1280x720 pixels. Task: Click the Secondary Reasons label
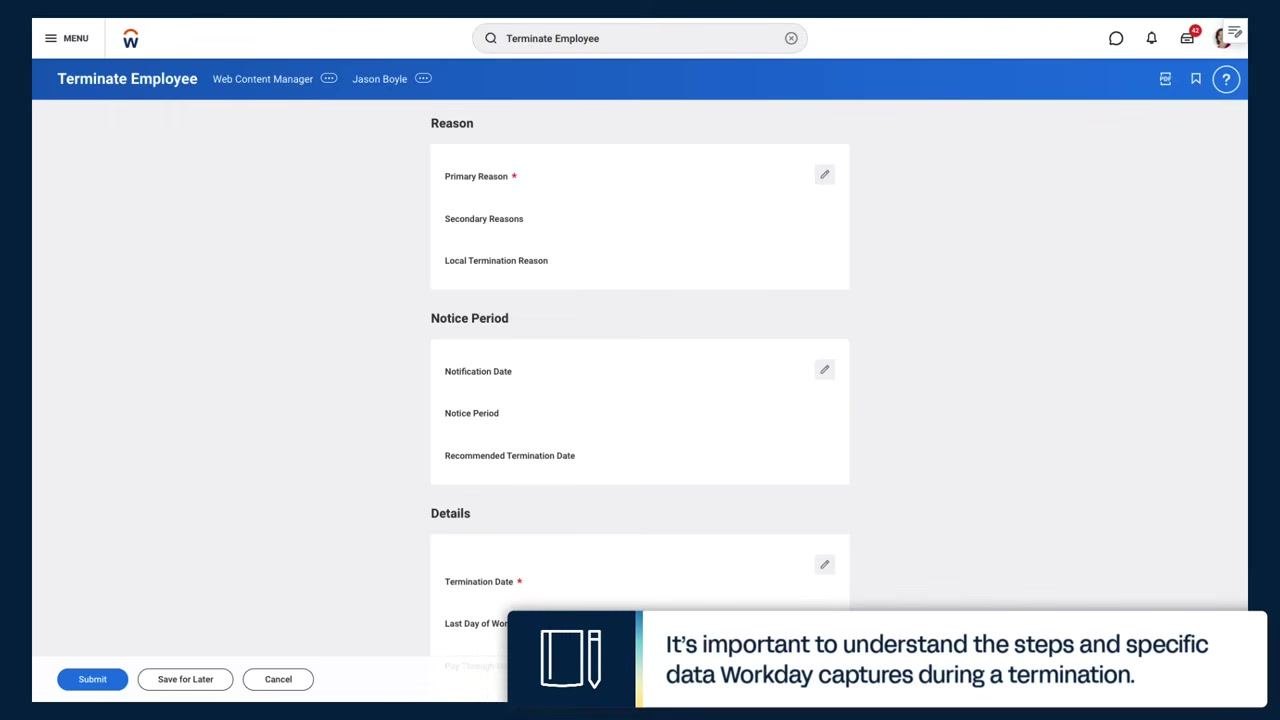tap(484, 219)
